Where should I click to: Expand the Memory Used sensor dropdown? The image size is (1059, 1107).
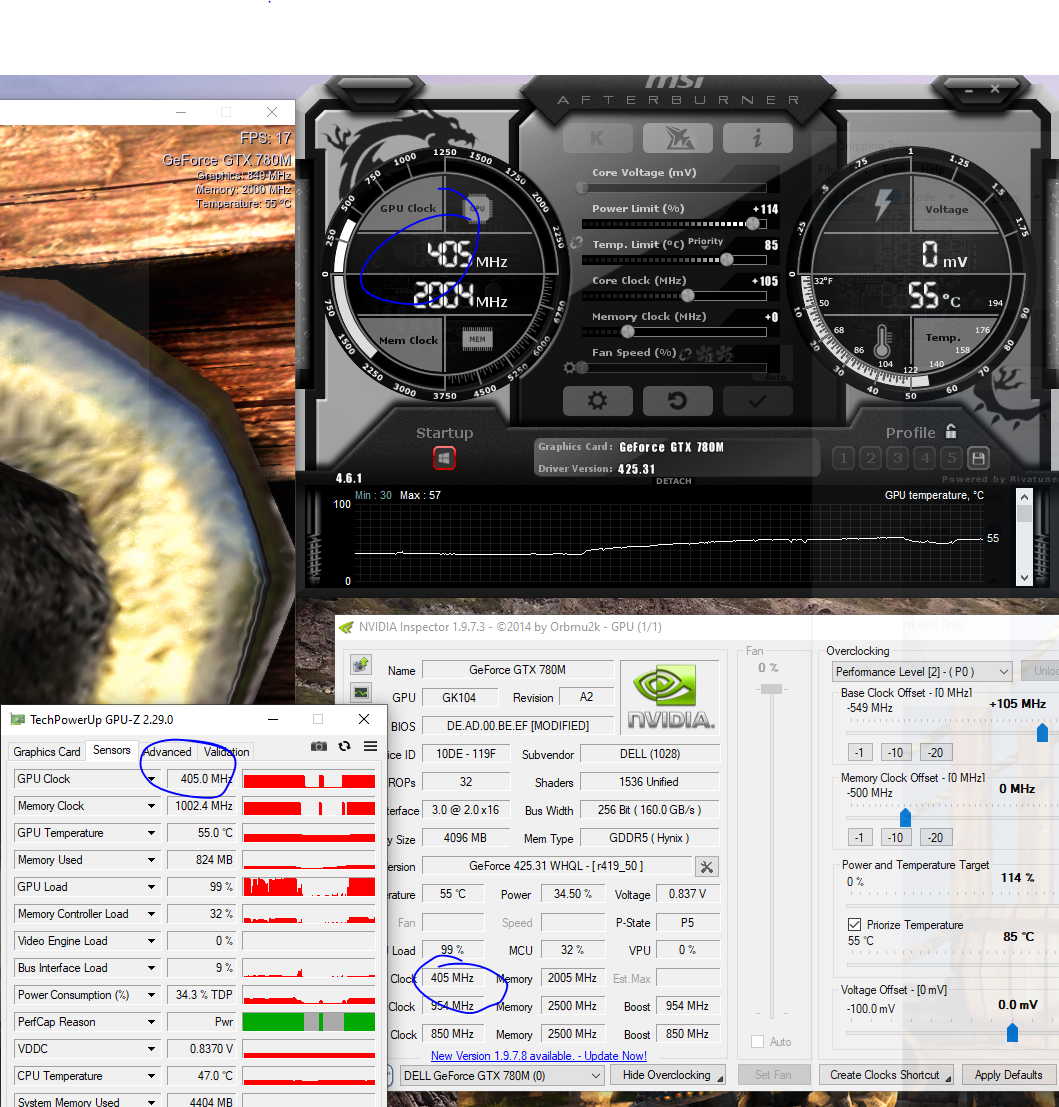(151, 860)
